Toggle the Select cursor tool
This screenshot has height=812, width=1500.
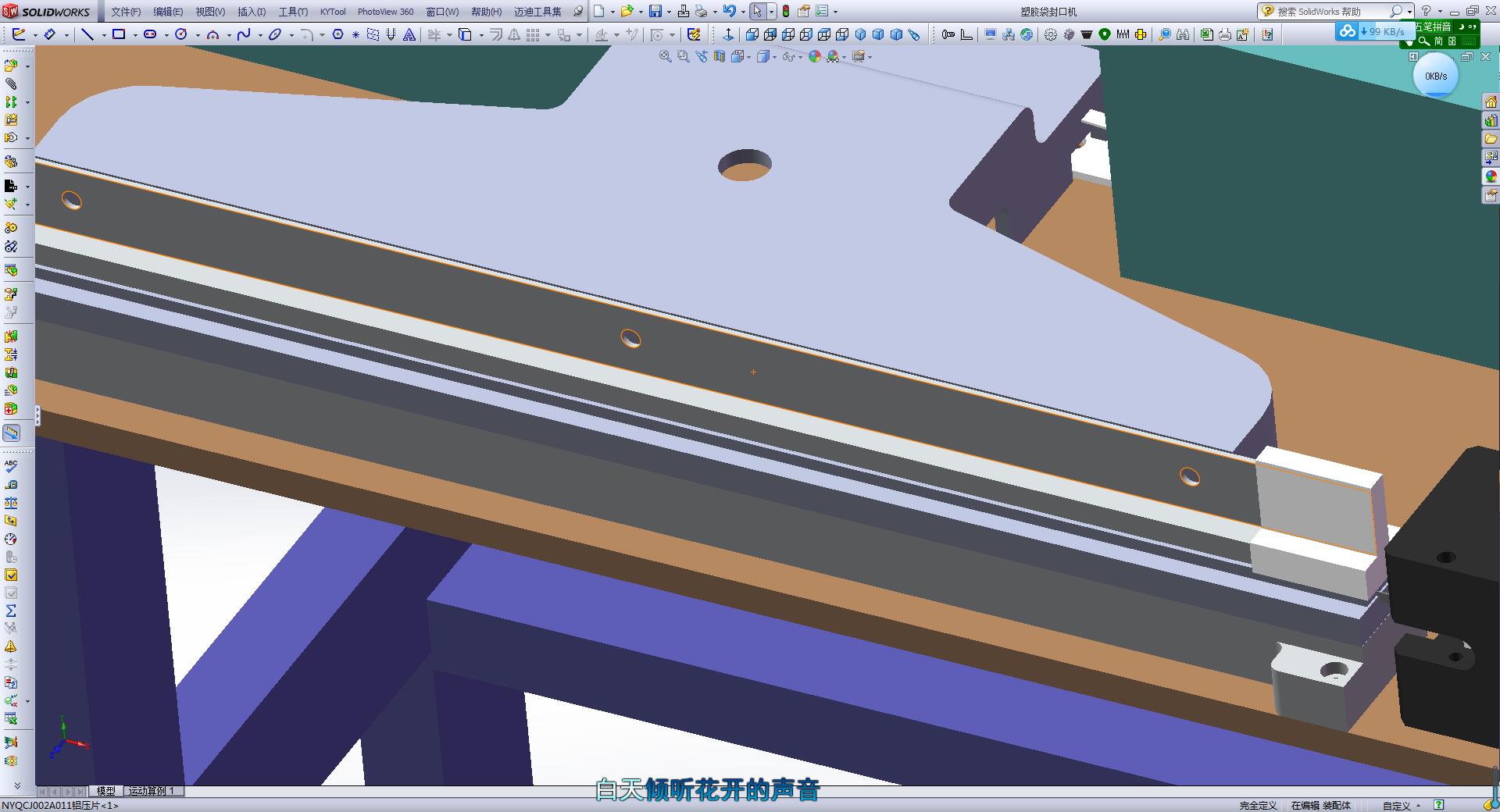coord(756,11)
